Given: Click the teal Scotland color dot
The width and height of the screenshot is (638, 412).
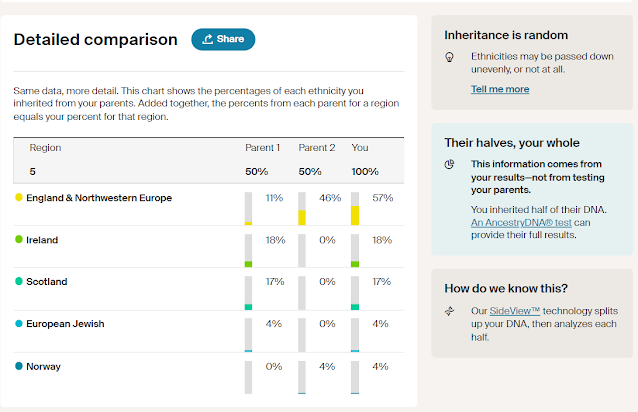Looking at the screenshot, I should pyautogui.click(x=19, y=282).
